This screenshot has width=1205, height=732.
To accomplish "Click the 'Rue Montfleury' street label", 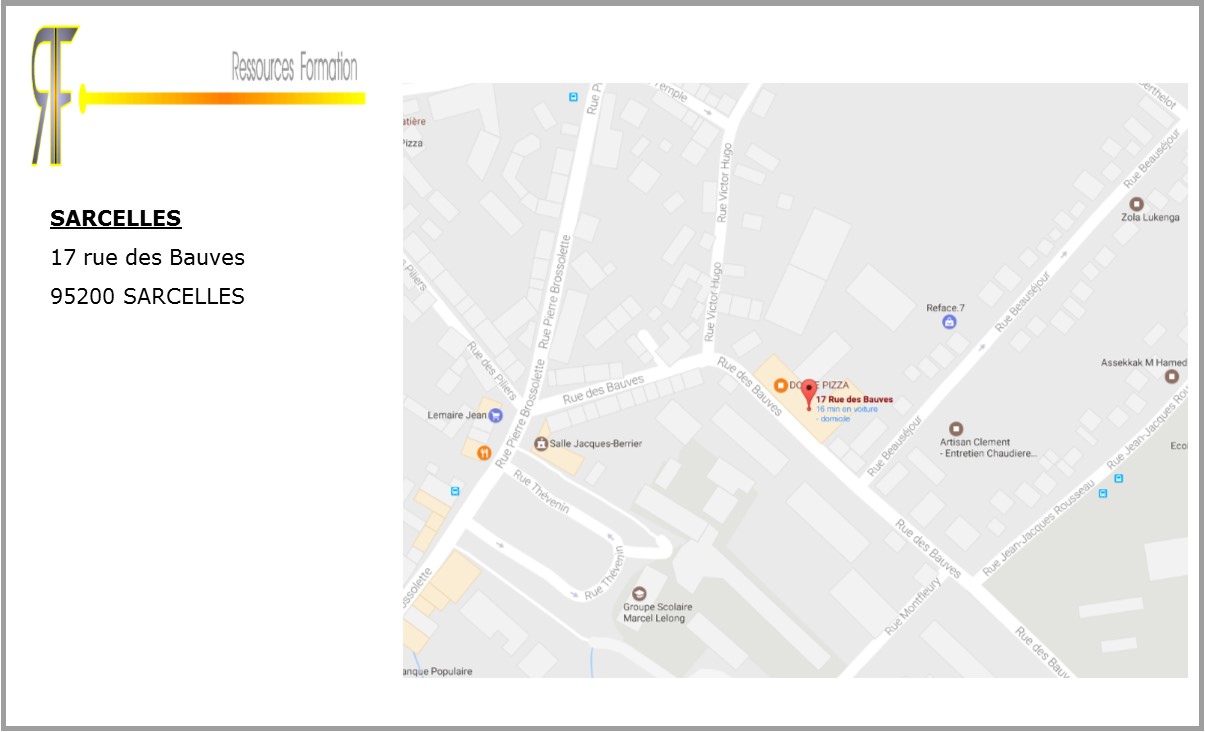I will tap(913, 605).
